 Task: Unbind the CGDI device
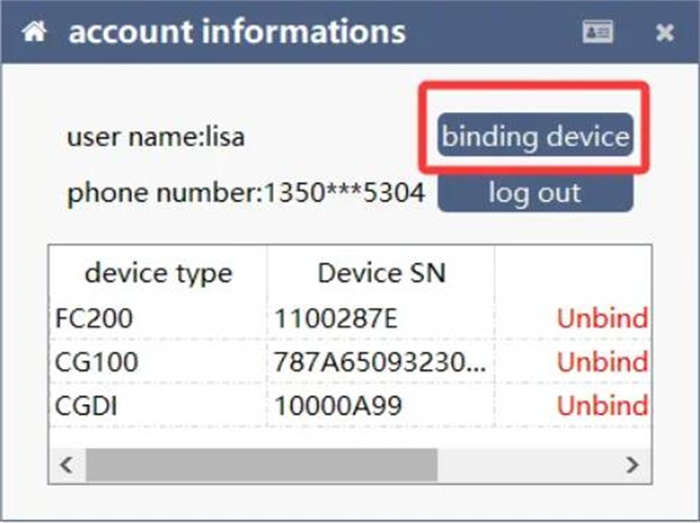click(602, 405)
